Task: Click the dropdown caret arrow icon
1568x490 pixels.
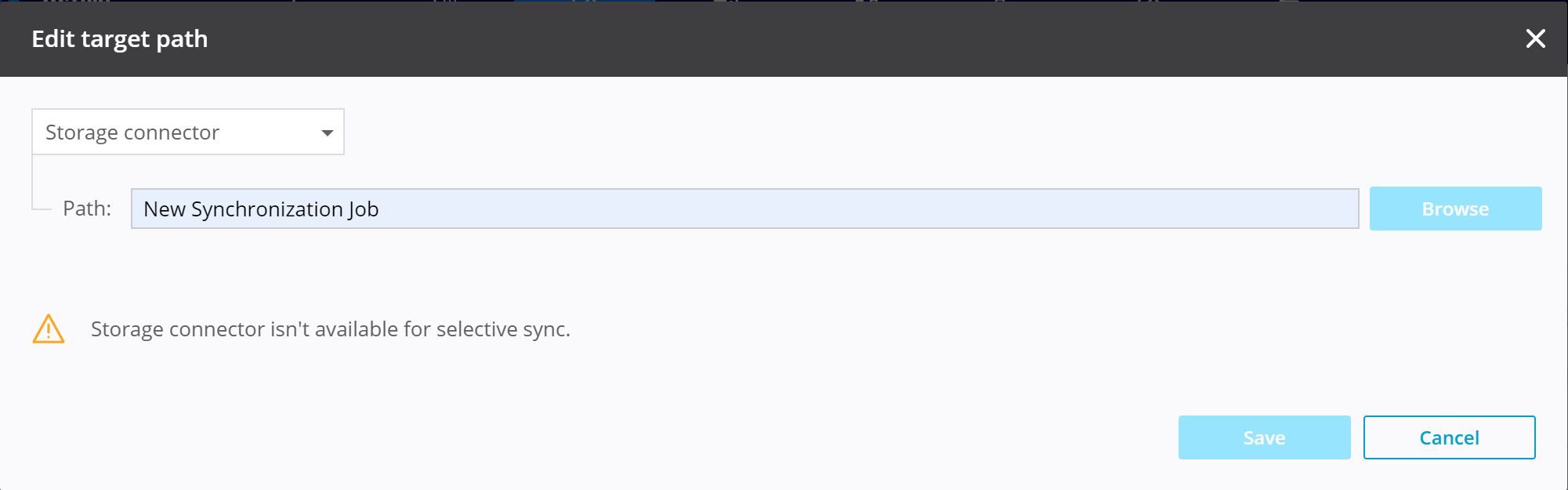Action: pyautogui.click(x=328, y=132)
